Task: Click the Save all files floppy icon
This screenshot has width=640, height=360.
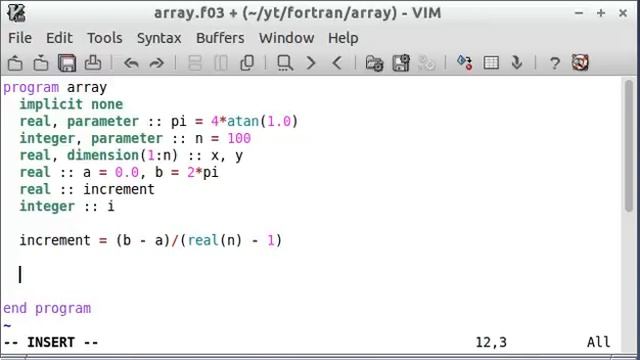Action: coord(67,63)
